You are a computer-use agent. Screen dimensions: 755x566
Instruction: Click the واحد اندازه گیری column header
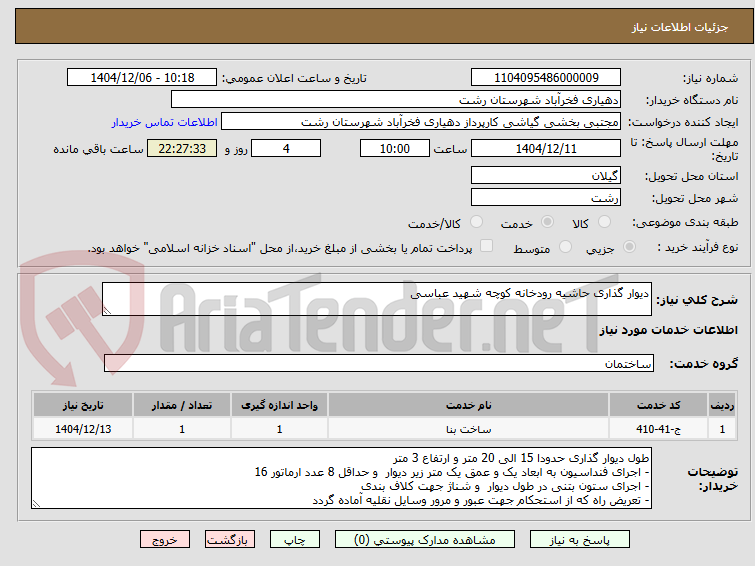[x=279, y=405]
